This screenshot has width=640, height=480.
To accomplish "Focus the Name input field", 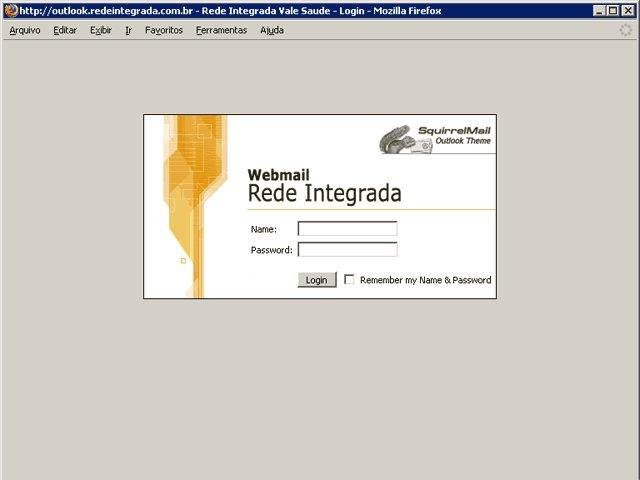I will (347, 229).
